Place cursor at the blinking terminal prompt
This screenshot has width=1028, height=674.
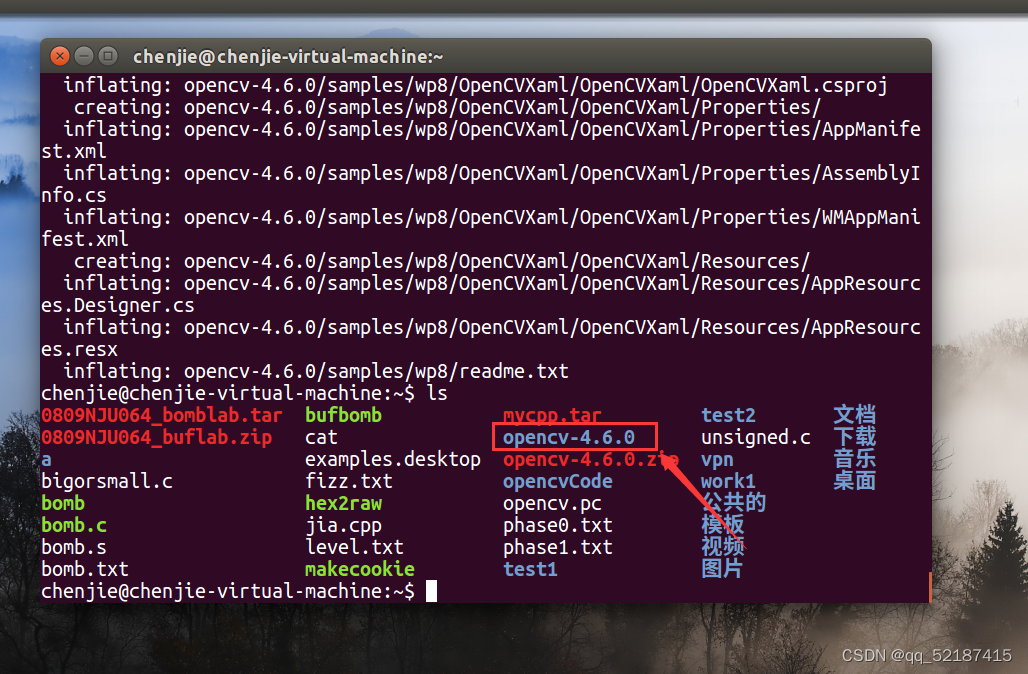pos(433,590)
